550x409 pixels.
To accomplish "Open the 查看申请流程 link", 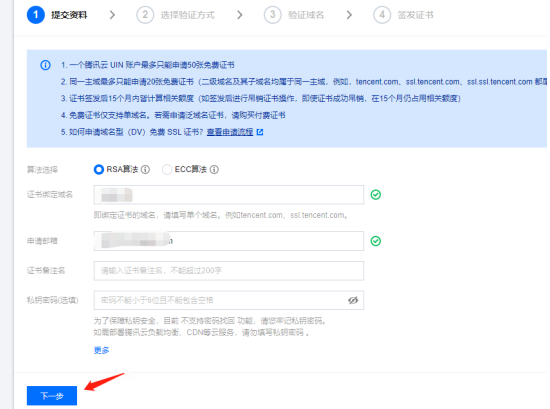I will point(230,132).
